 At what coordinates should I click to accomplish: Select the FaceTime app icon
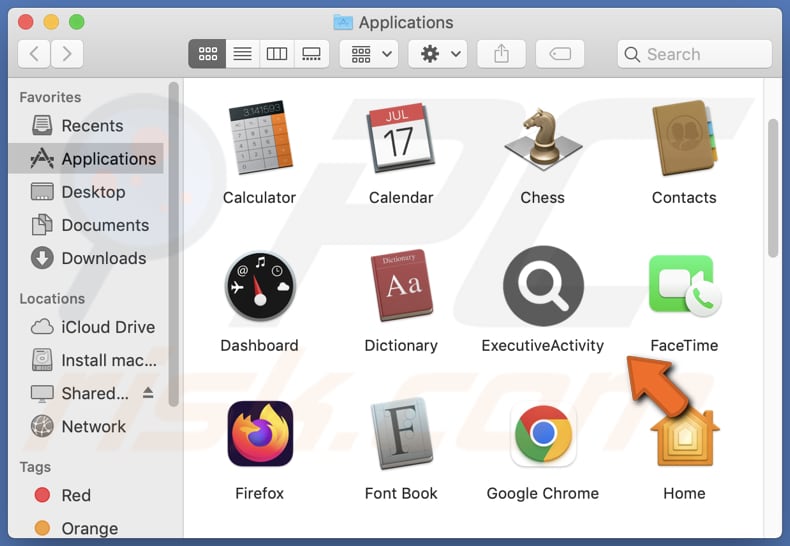[684, 285]
